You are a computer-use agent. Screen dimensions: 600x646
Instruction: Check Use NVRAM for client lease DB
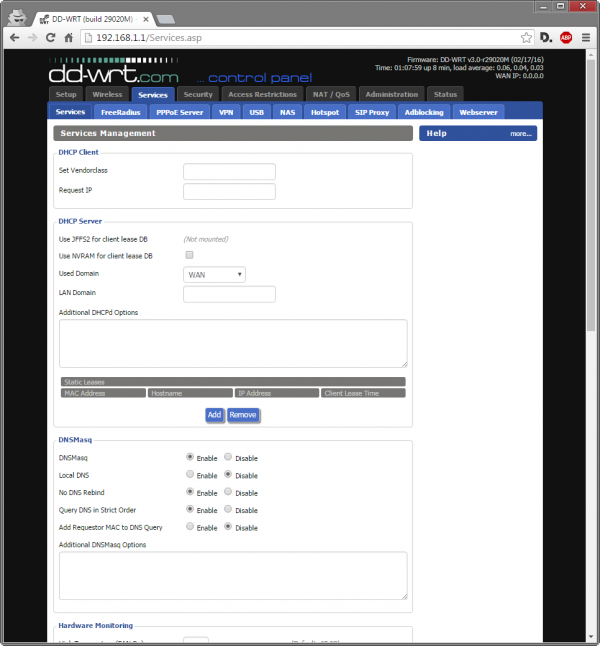(x=189, y=256)
